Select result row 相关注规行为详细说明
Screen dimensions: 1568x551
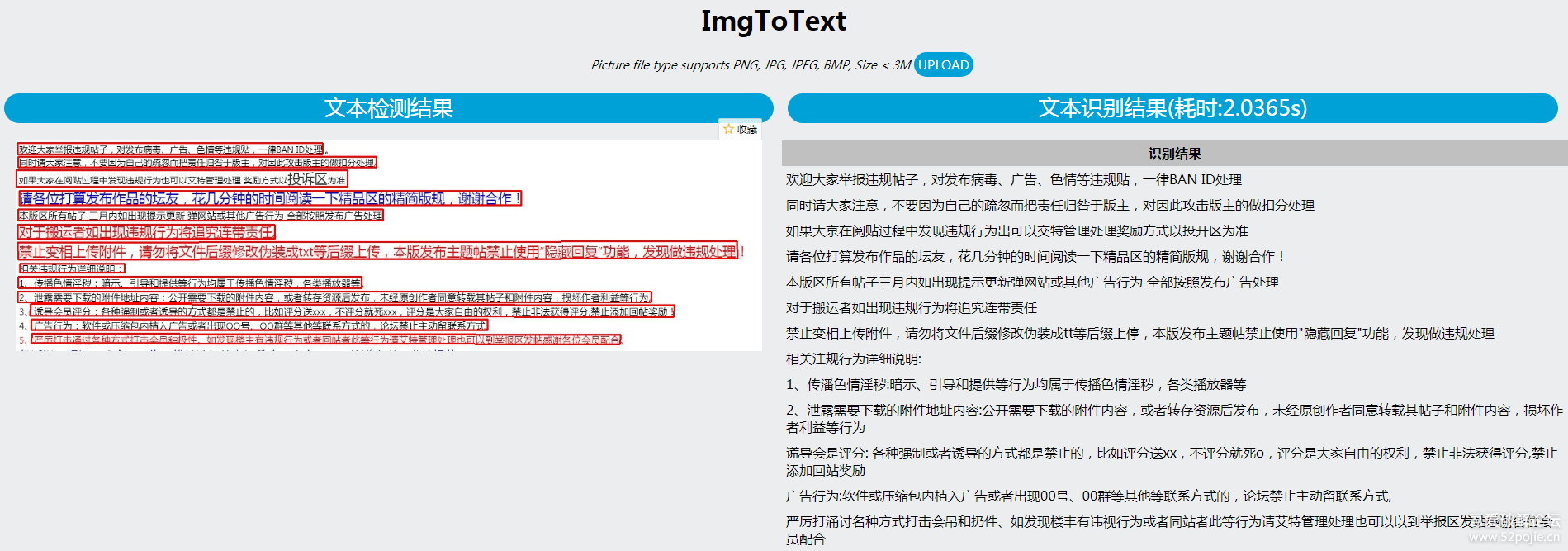(853, 359)
